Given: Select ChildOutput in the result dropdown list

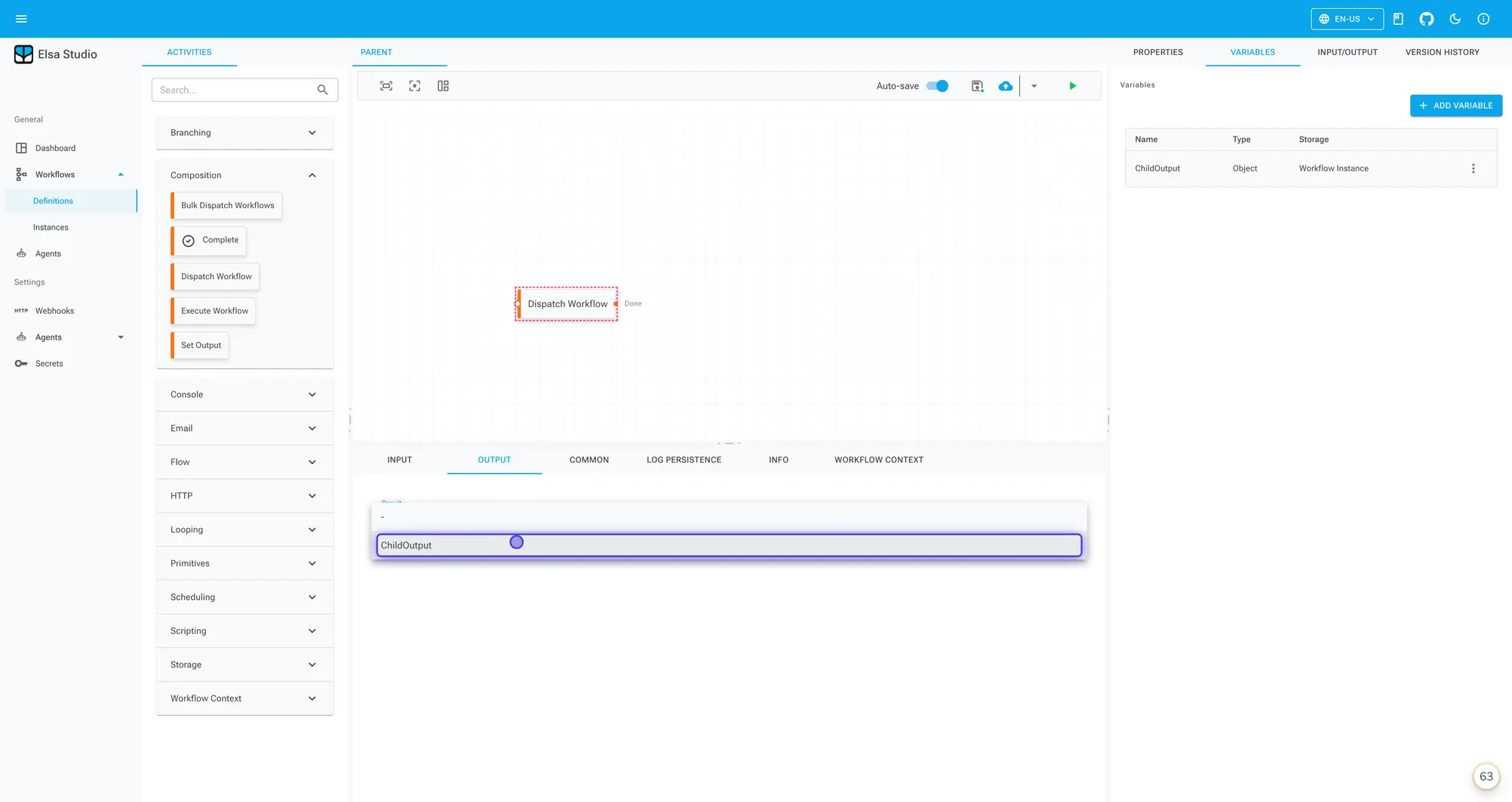Looking at the screenshot, I should tap(729, 545).
